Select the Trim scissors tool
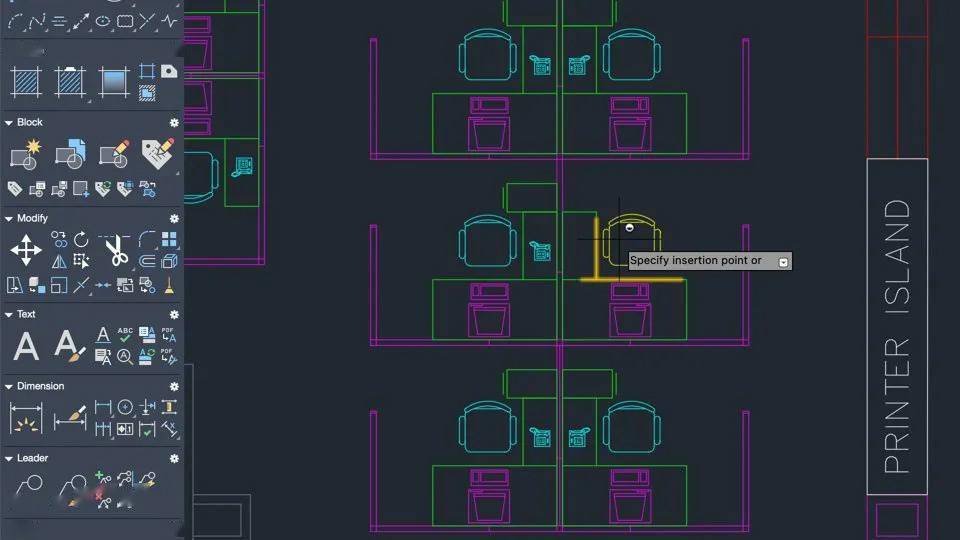This screenshot has height=540, width=960. click(115, 250)
